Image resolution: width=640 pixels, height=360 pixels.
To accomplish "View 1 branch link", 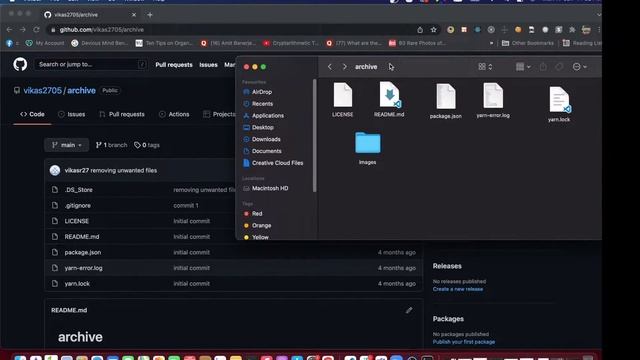I will (111, 145).
